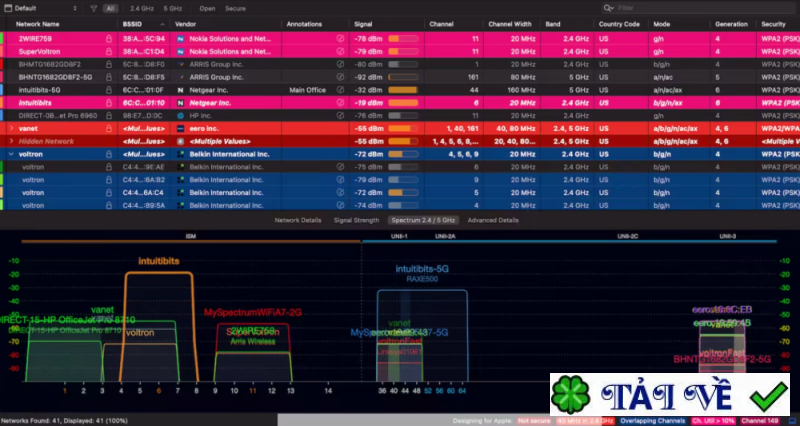Click Belkin vendor icon in voltron group row
Screen dimensions: 800x426
180,154
